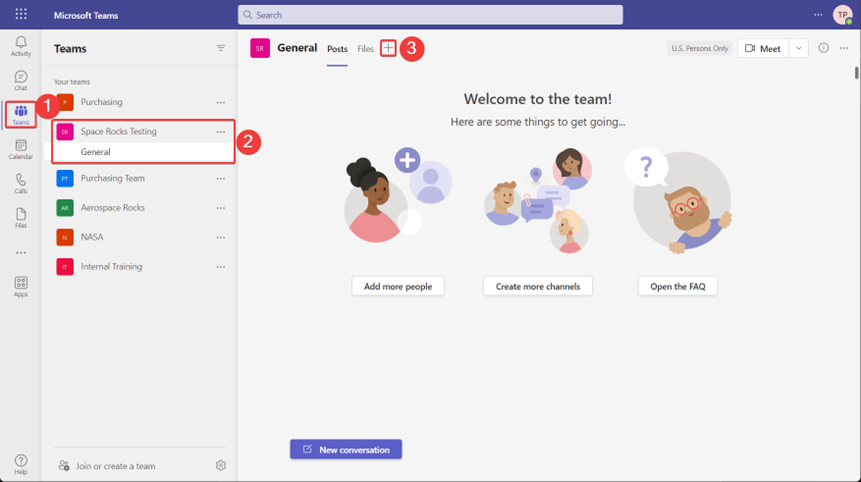
Task: Click Open the FAQ button
Action: (678, 287)
